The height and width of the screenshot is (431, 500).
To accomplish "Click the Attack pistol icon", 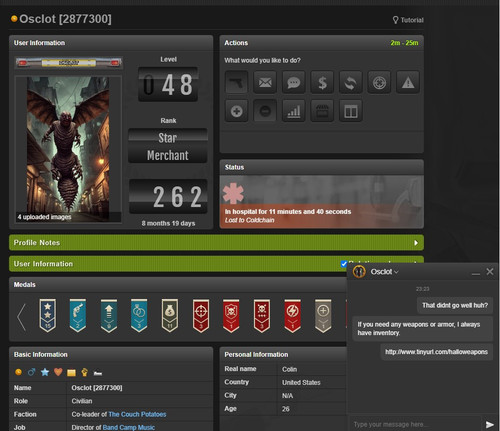I will coord(236,82).
